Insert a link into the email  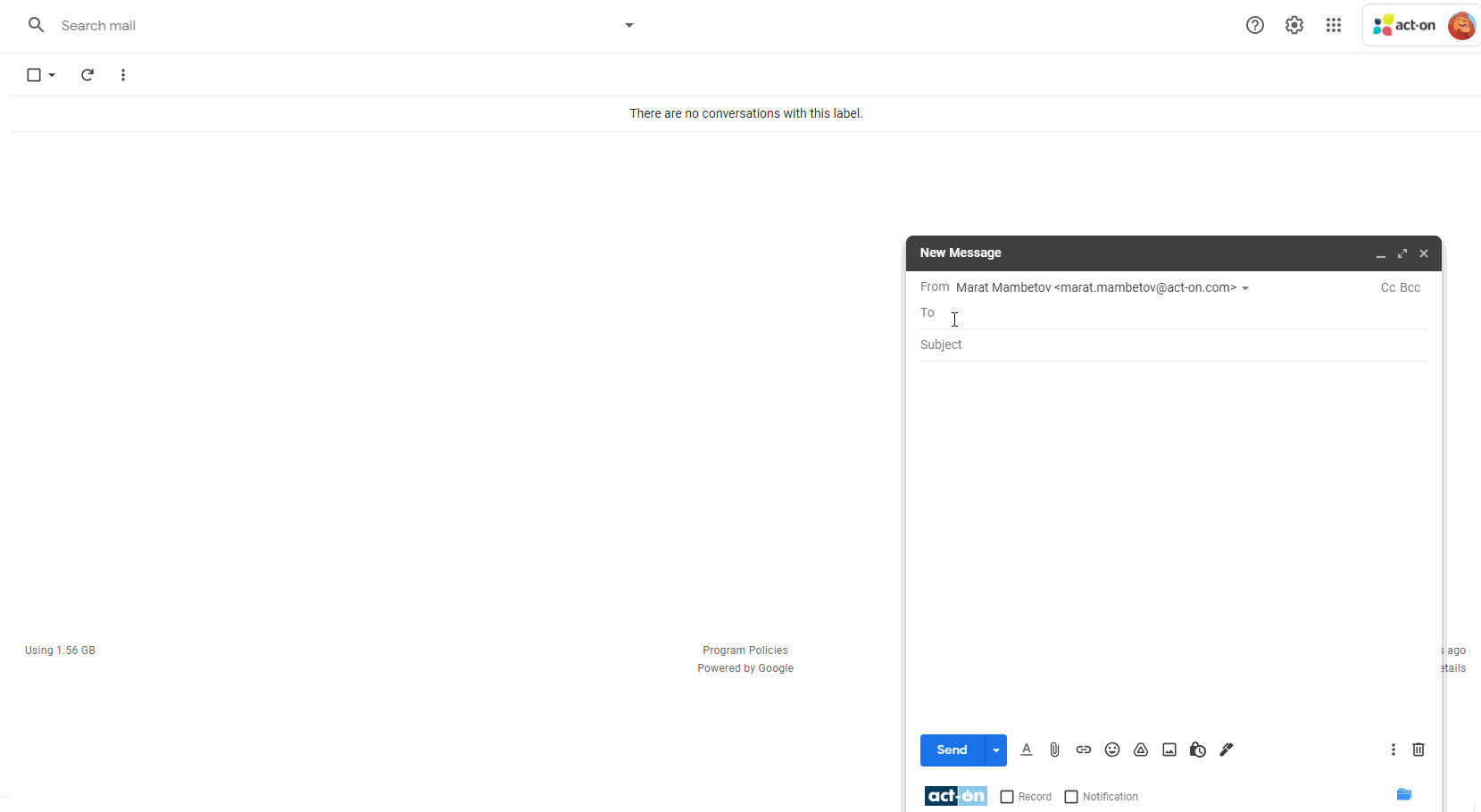(1083, 750)
